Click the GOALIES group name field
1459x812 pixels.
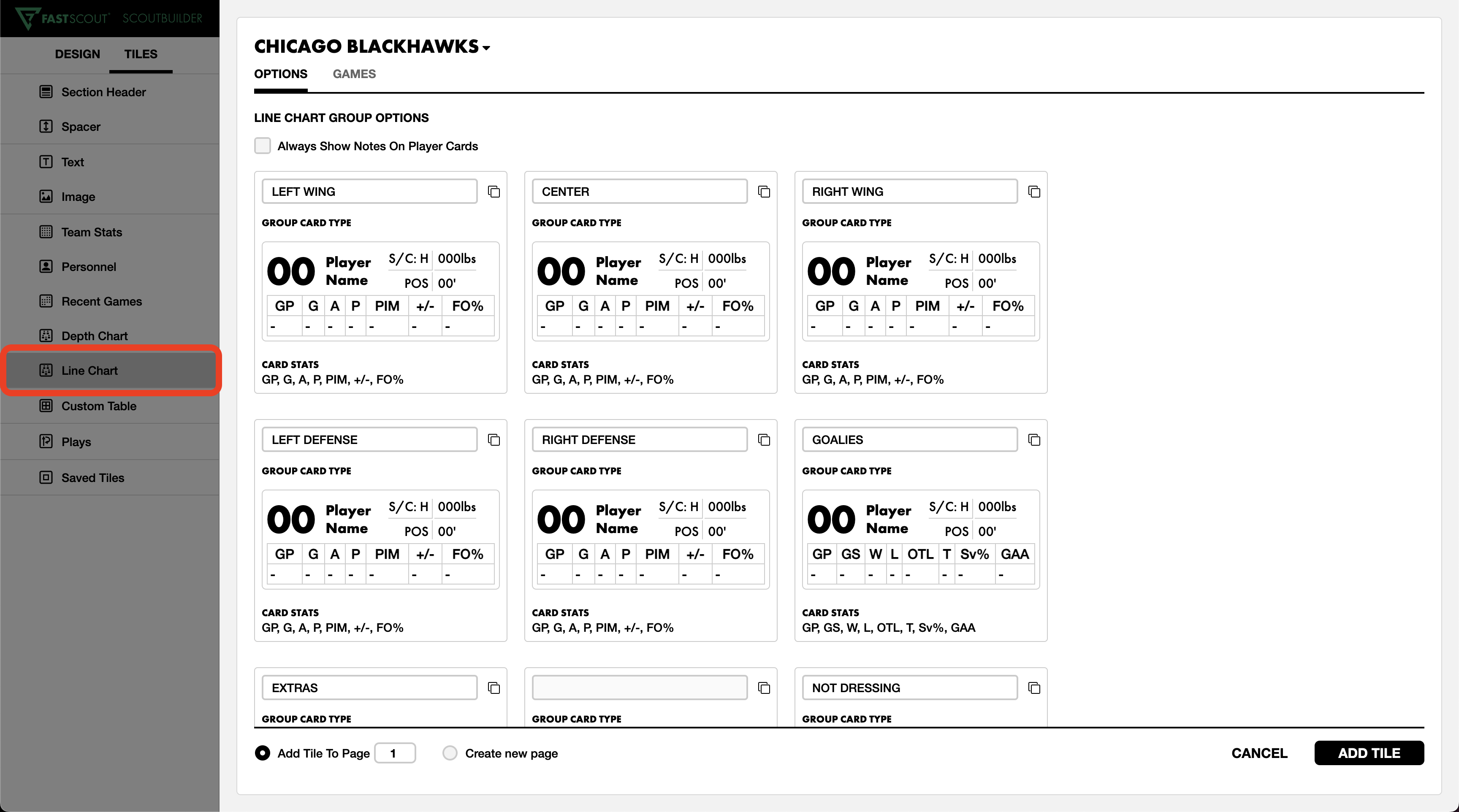[910, 440]
